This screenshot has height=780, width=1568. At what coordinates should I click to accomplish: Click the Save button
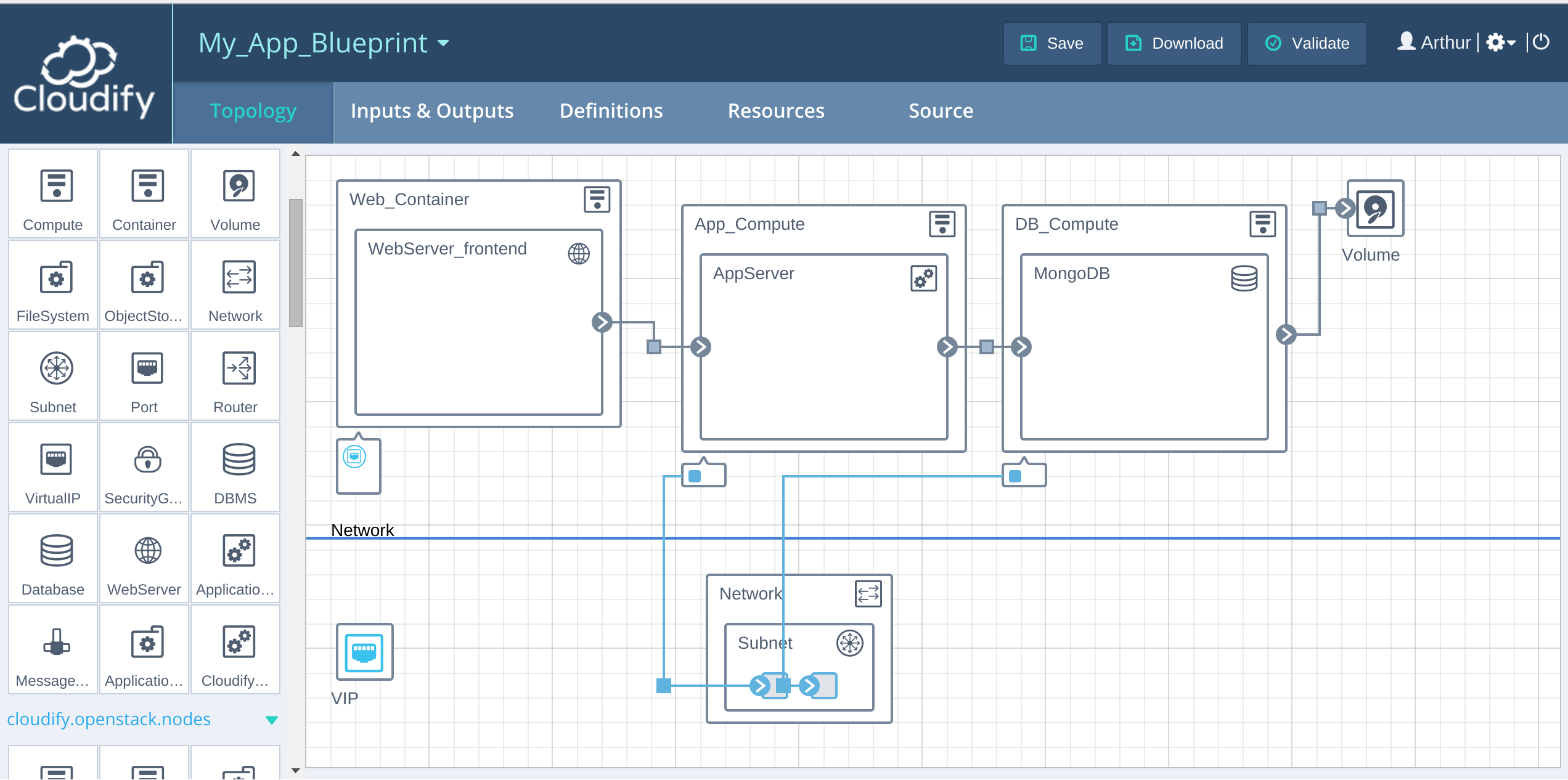pos(1052,43)
